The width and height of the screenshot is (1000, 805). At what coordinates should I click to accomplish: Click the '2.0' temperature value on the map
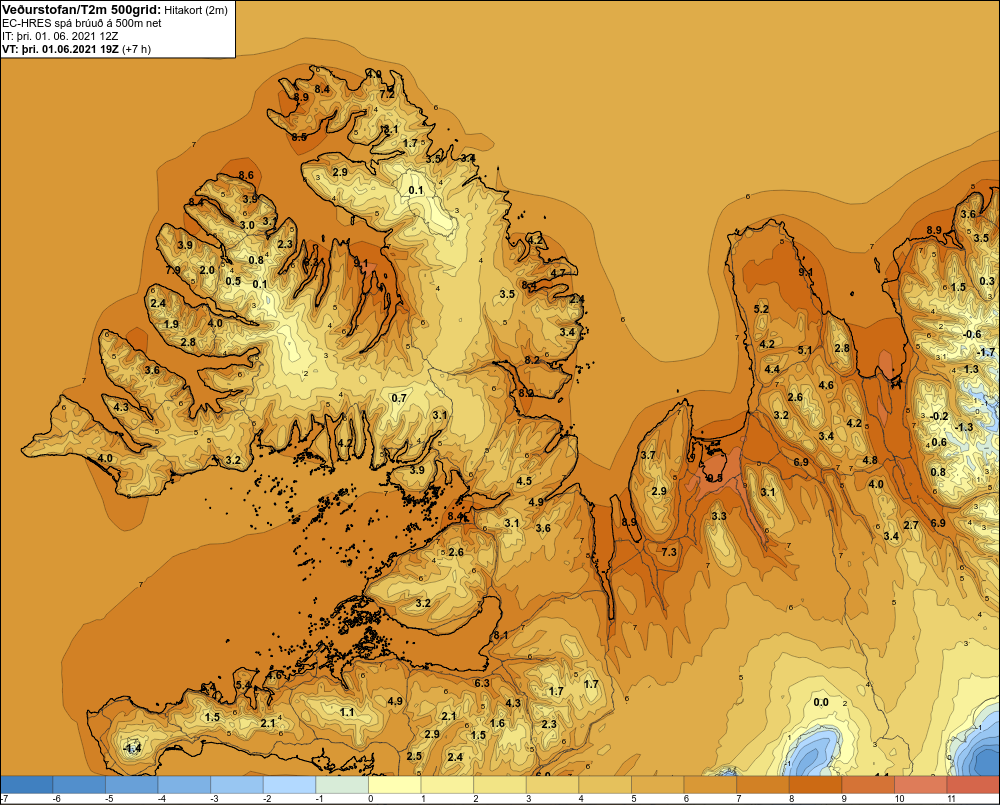point(207,270)
